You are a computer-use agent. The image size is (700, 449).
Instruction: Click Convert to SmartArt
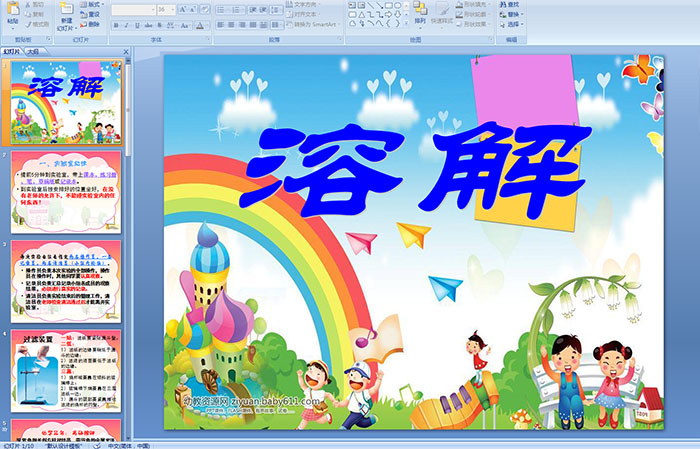click(x=313, y=25)
